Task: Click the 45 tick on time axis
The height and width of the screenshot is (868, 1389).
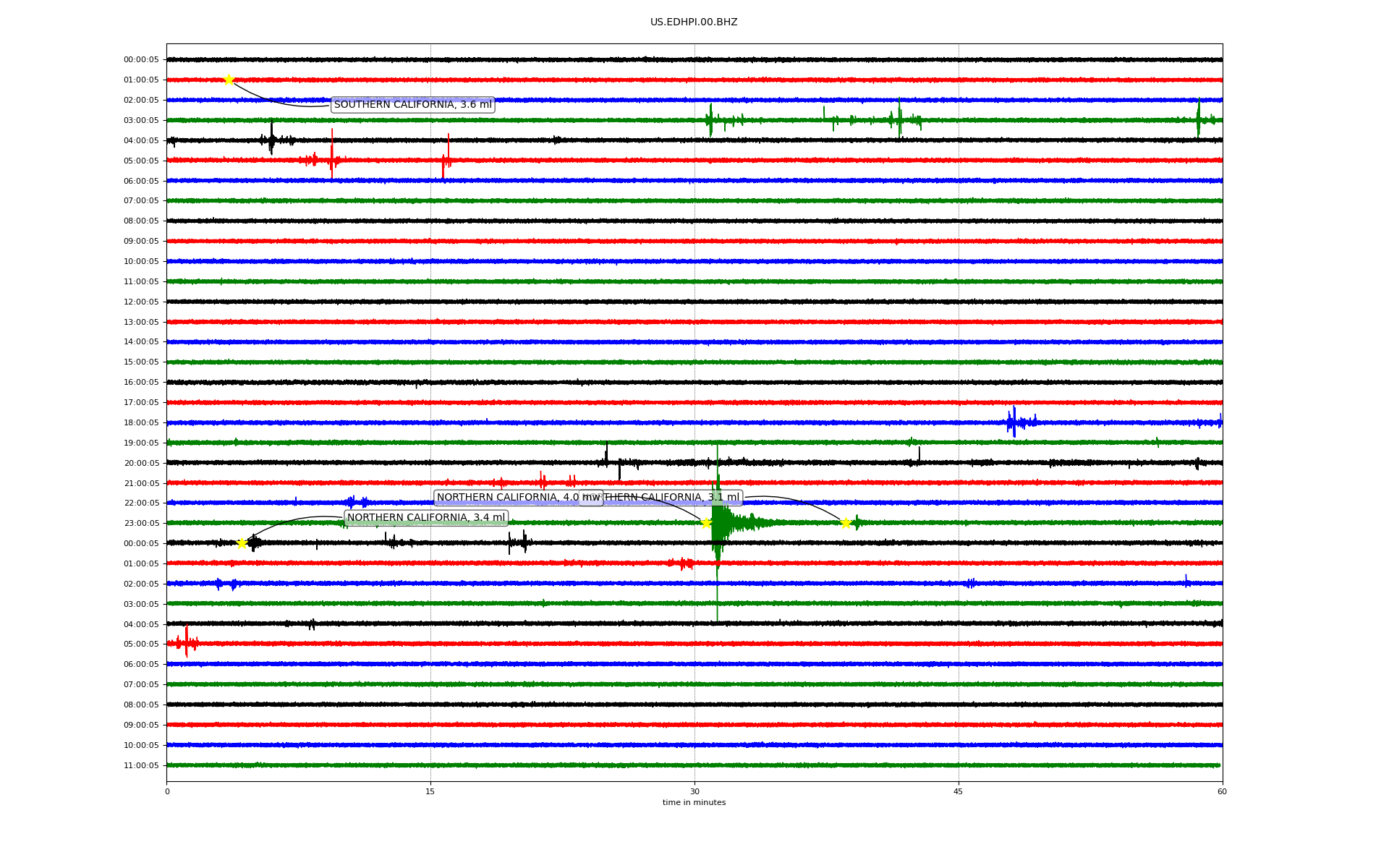Action: (x=958, y=791)
